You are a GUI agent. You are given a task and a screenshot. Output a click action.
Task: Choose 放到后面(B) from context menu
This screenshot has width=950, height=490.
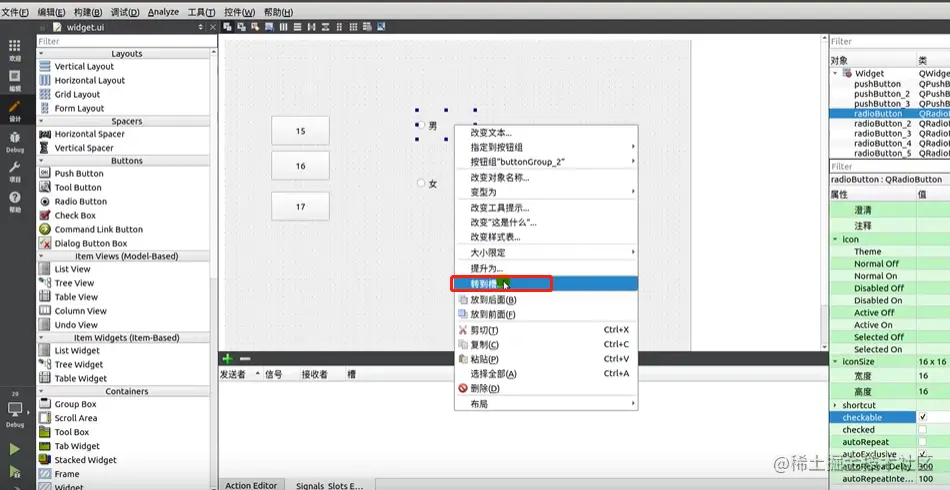click(546, 300)
